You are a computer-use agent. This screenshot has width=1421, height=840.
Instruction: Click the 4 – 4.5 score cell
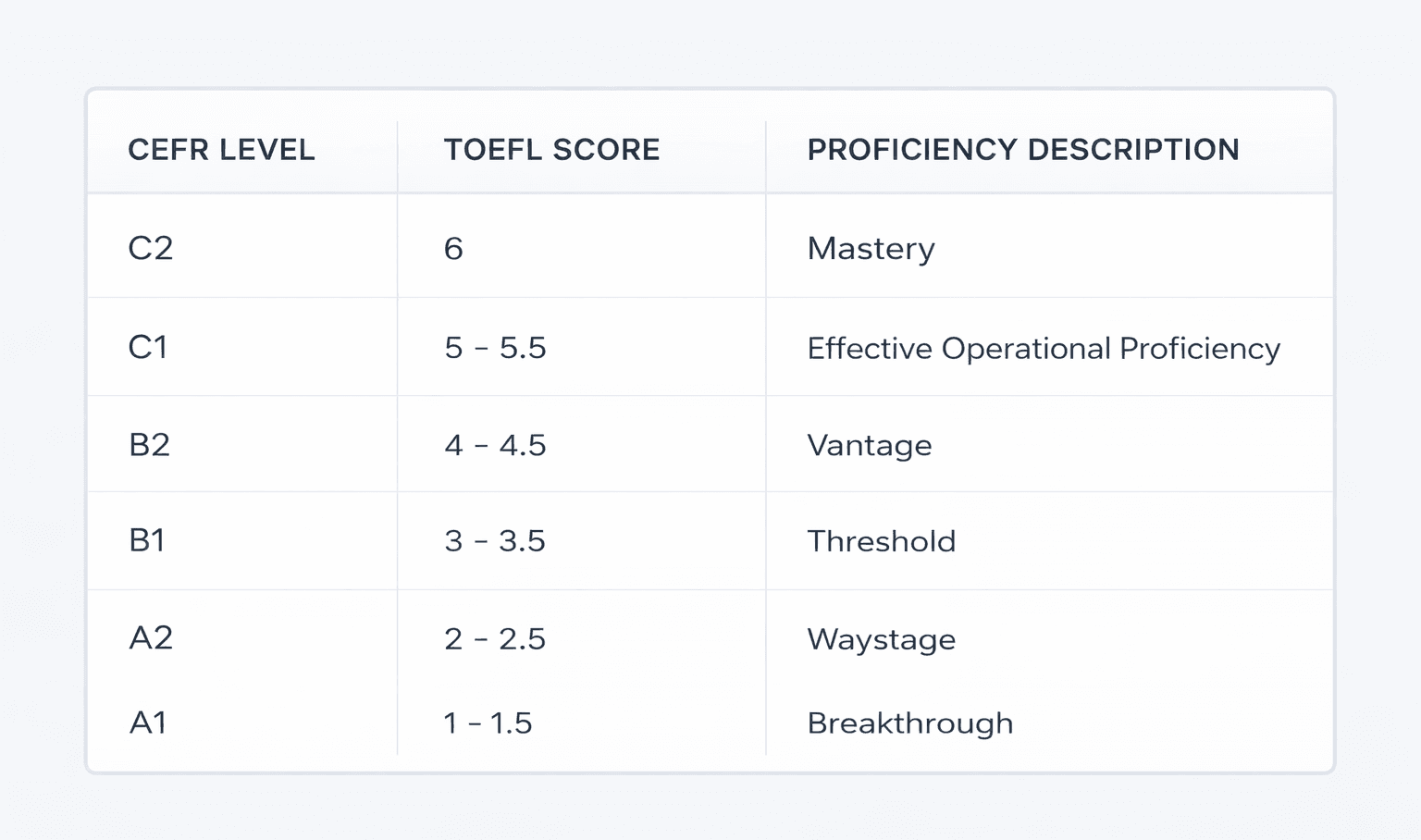point(495,446)
